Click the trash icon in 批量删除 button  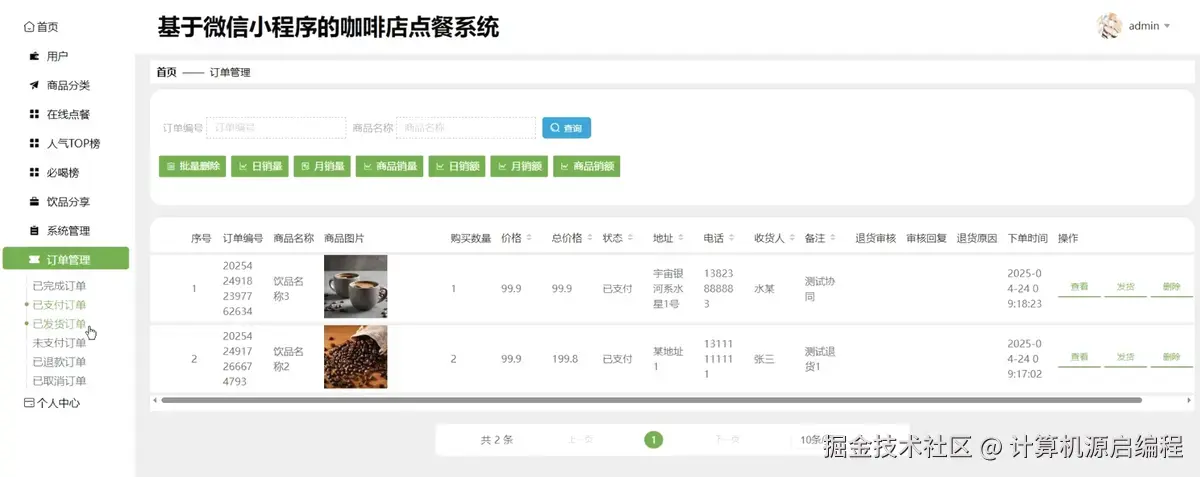coord(171,166)
